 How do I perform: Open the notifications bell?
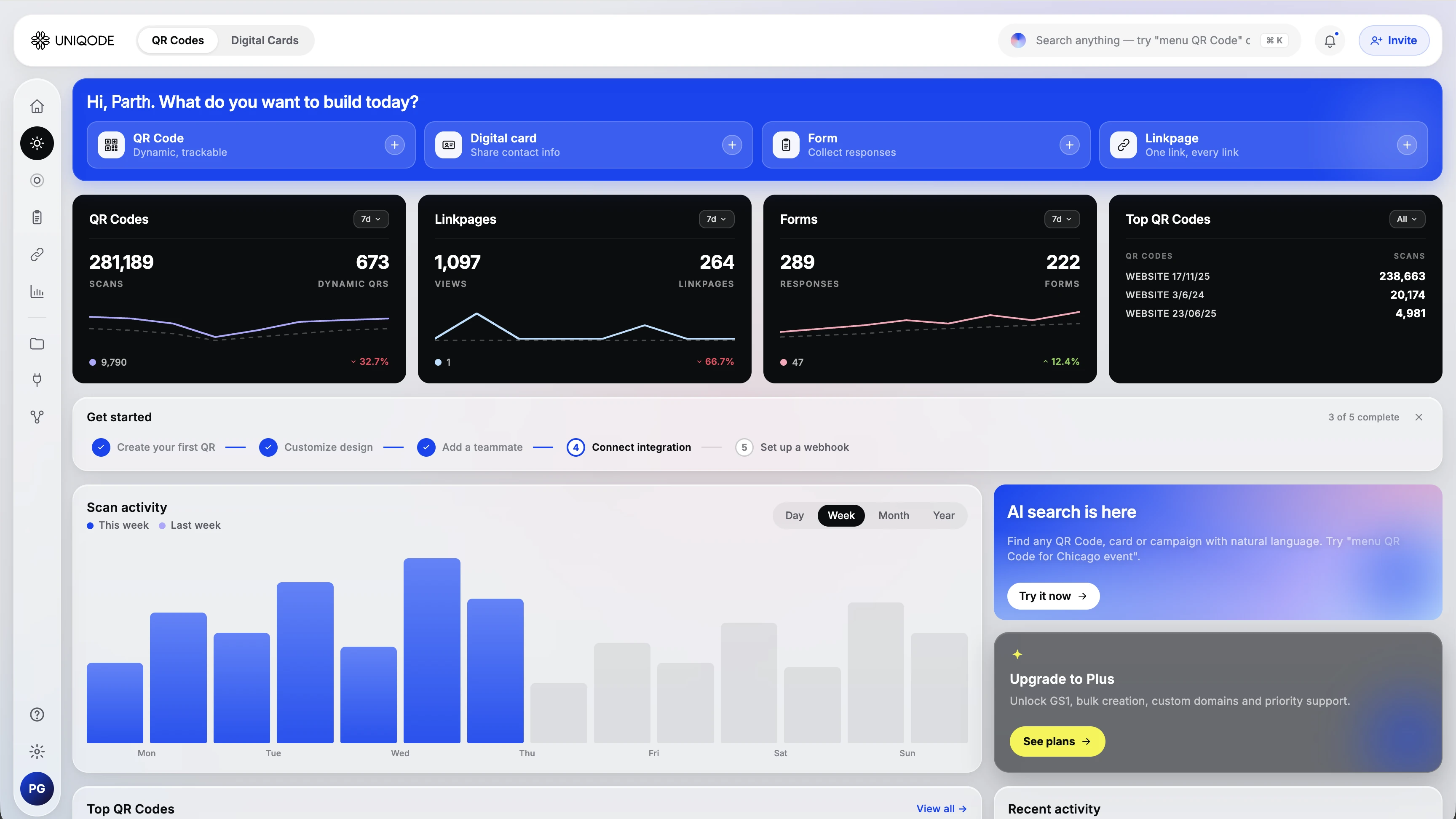1330,40
